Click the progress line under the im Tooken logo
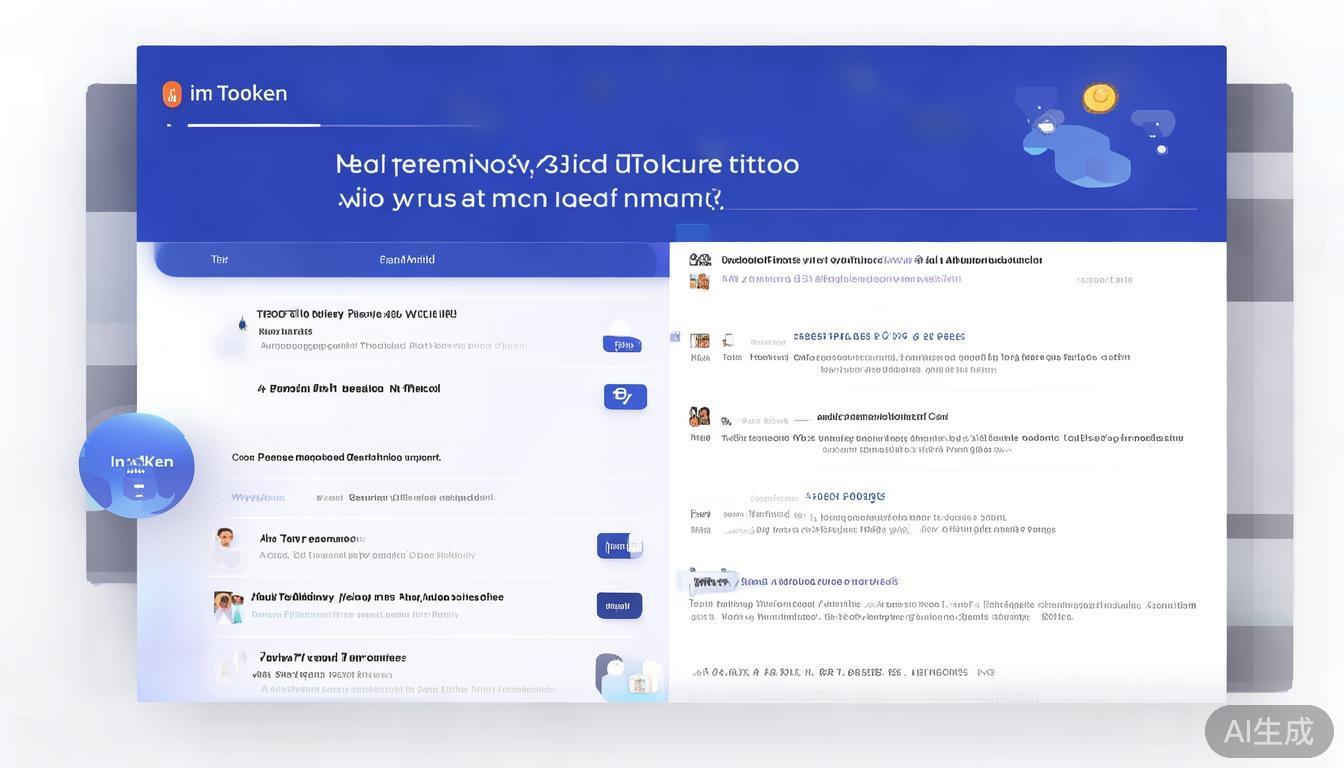 tap(254, 125)
